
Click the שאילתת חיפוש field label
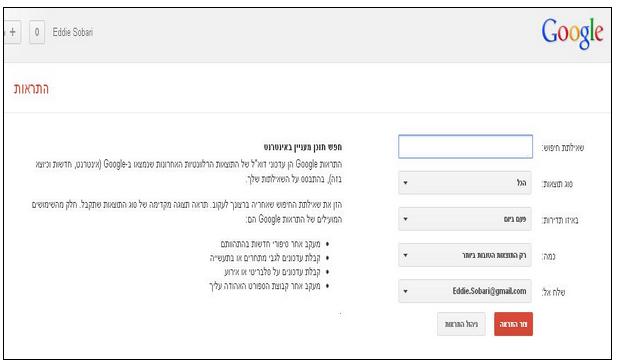coord(563,148)
